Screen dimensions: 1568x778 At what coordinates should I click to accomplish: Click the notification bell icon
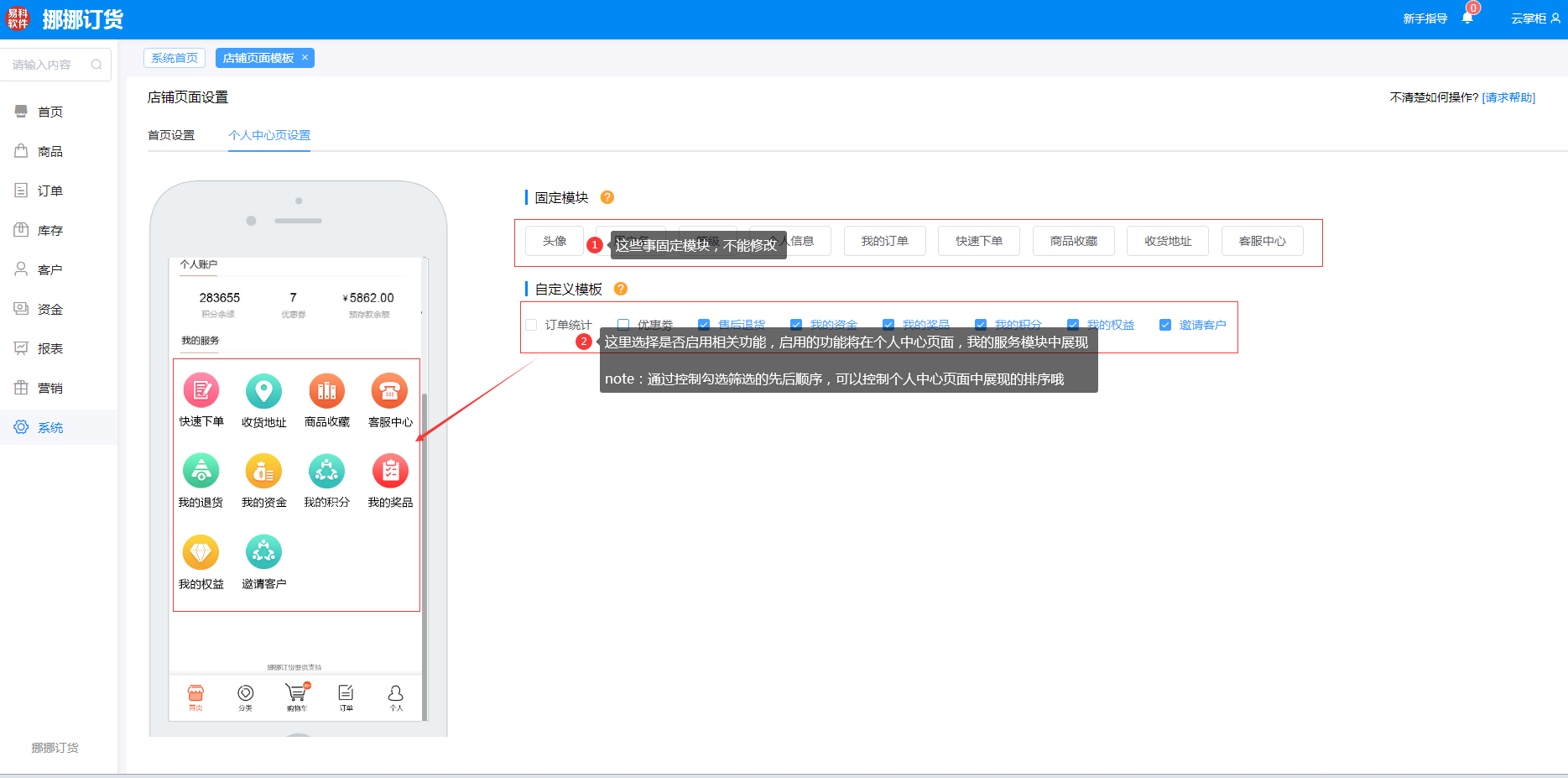click(x=1466, y=18)
